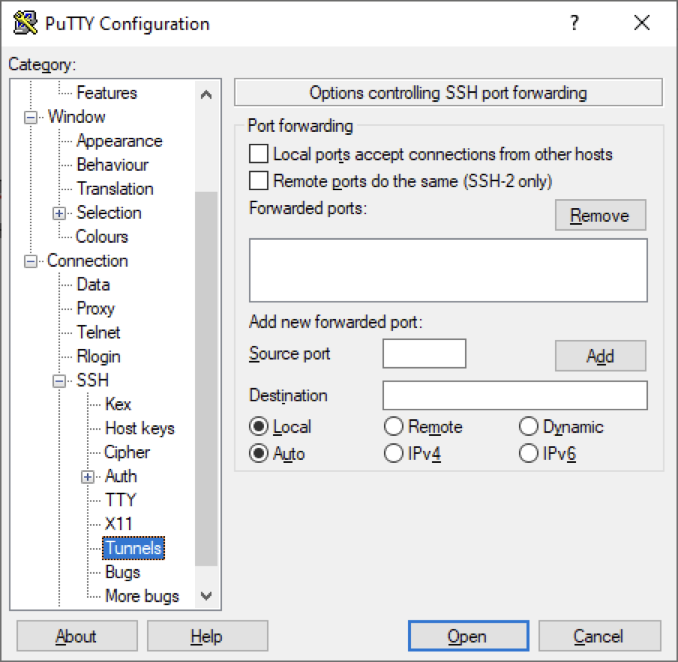The image size is (678, 662).
Task: Select the IPv4 radio button
Action: click(x=393, y=454)
